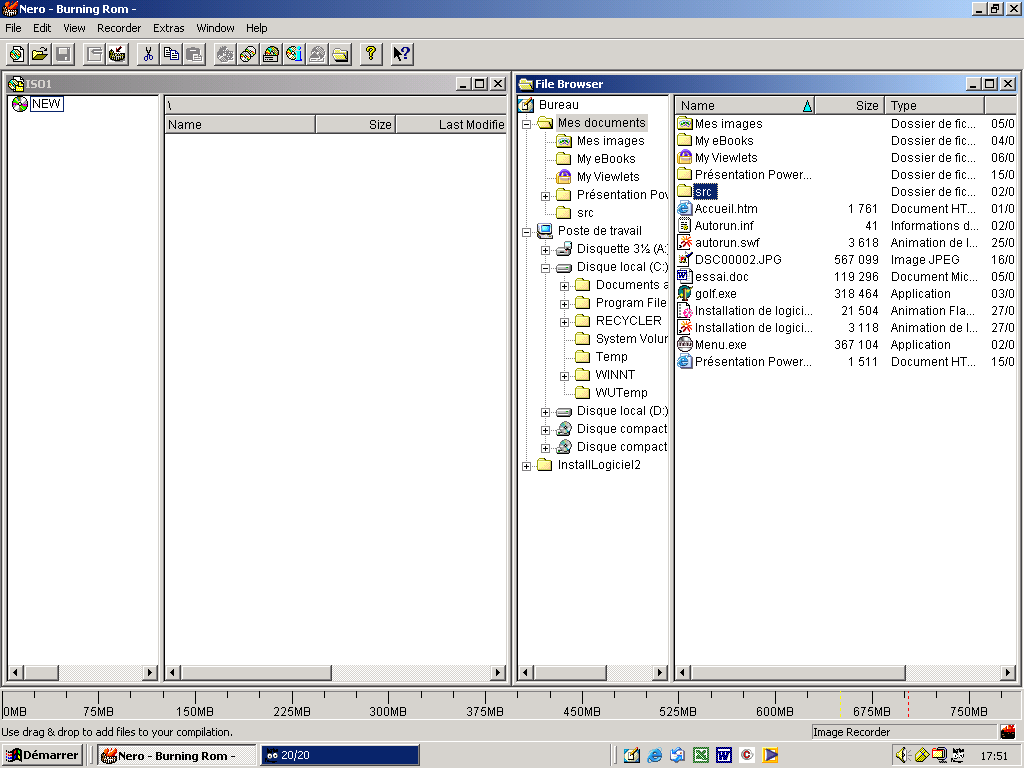
Task: Click the Paste toolbar icon
Action: (x=194, y=54)
